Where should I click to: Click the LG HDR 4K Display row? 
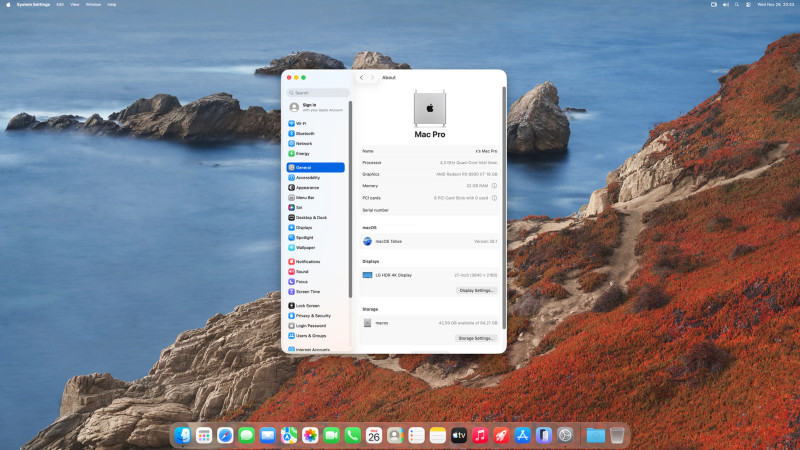pyautogui.click(x=430, y=275)
